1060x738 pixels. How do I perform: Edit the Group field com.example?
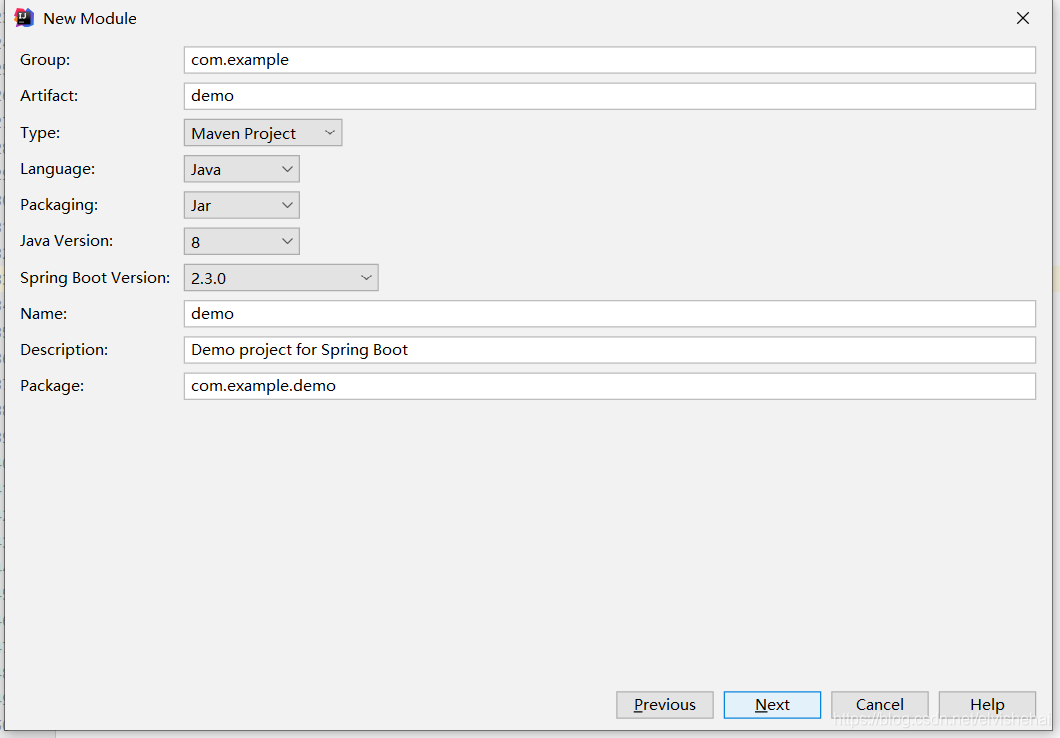(x=609, y=60)
